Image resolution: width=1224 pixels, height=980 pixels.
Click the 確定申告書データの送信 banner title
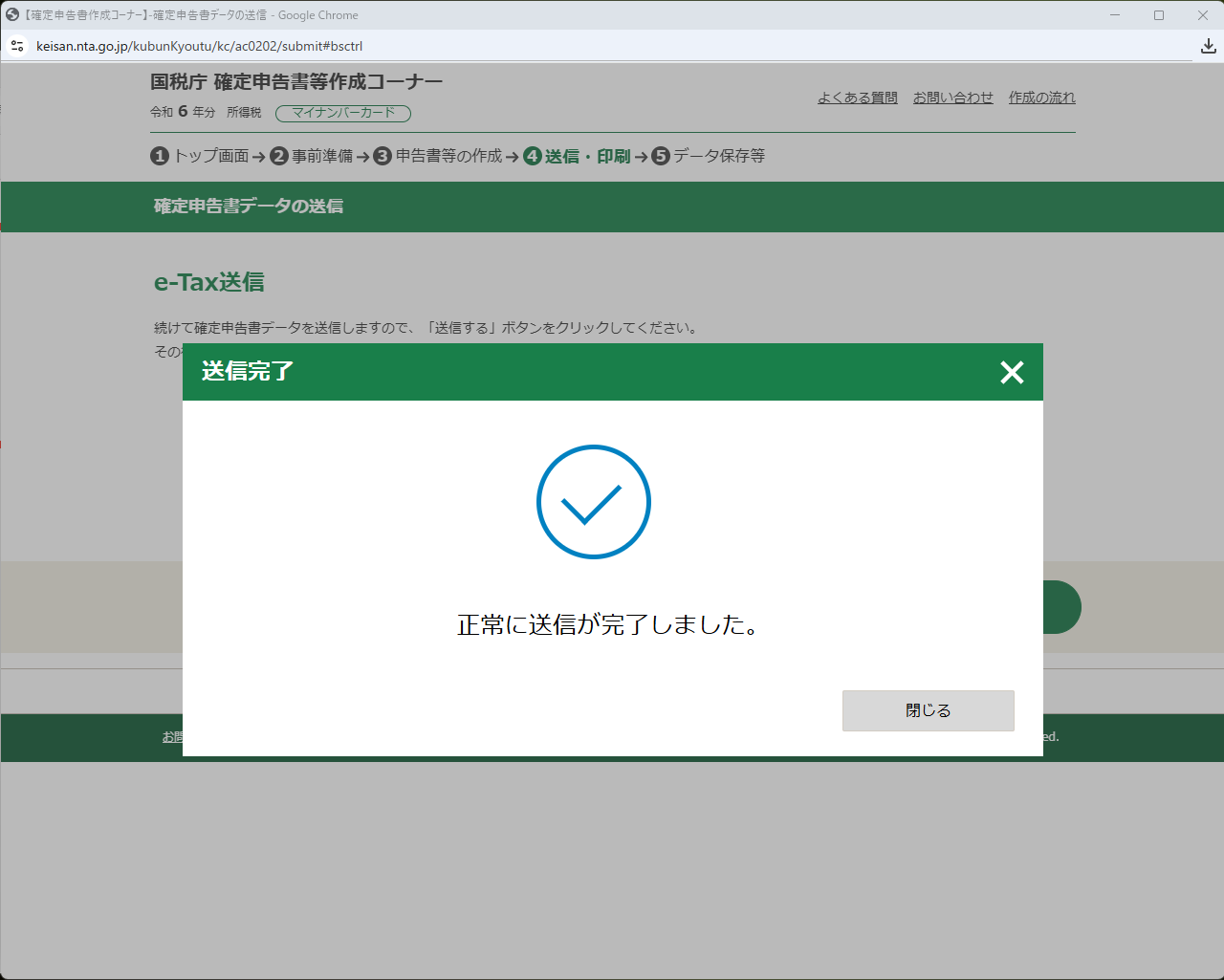point(249,207)
